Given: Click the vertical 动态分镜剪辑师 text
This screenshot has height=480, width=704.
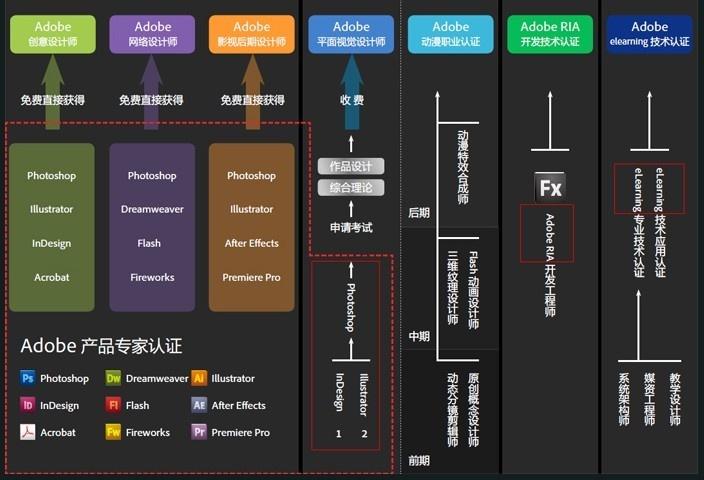Looking at the screenshot, I should (453, 410).
